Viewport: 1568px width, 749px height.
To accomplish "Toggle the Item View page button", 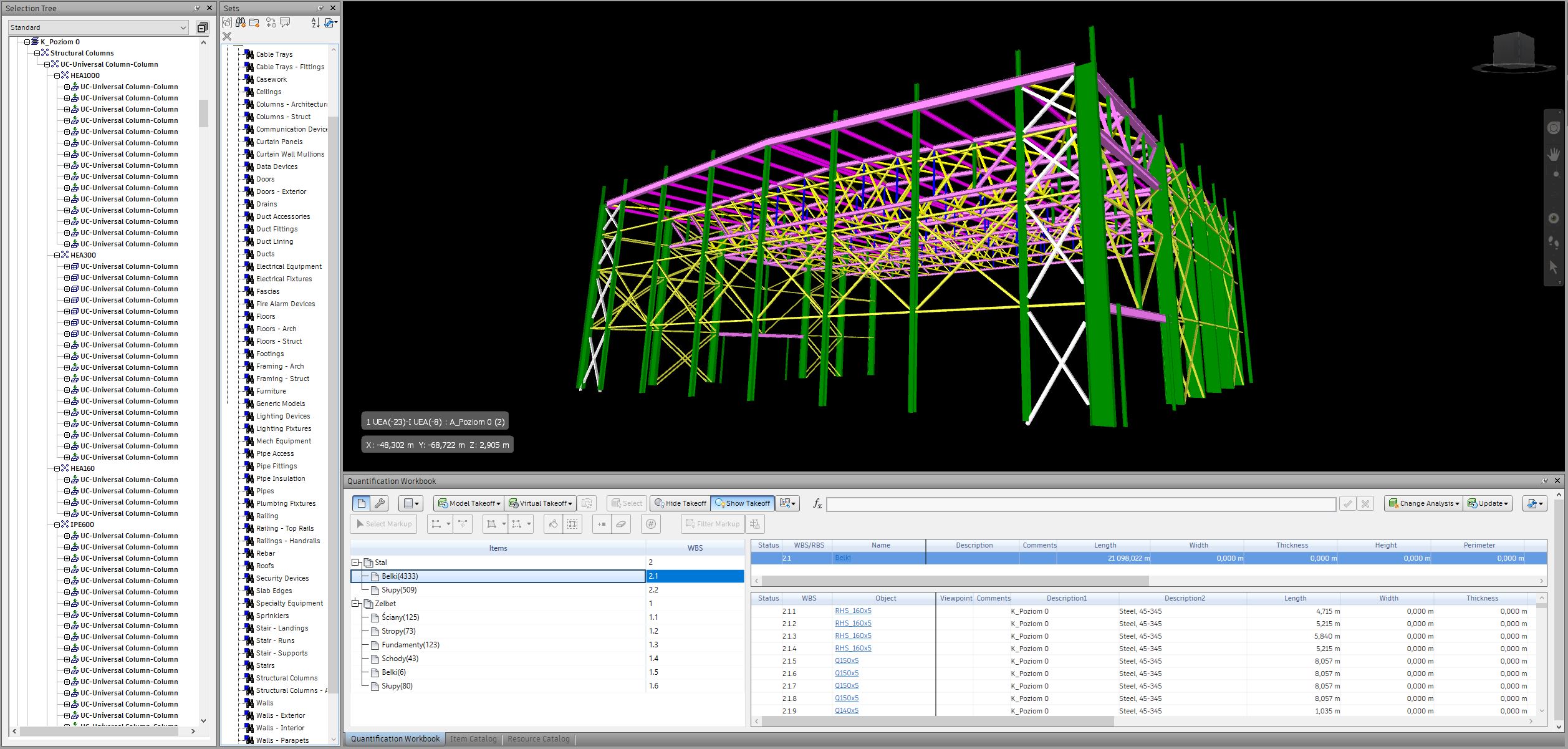I will click(x=362, y=503).
